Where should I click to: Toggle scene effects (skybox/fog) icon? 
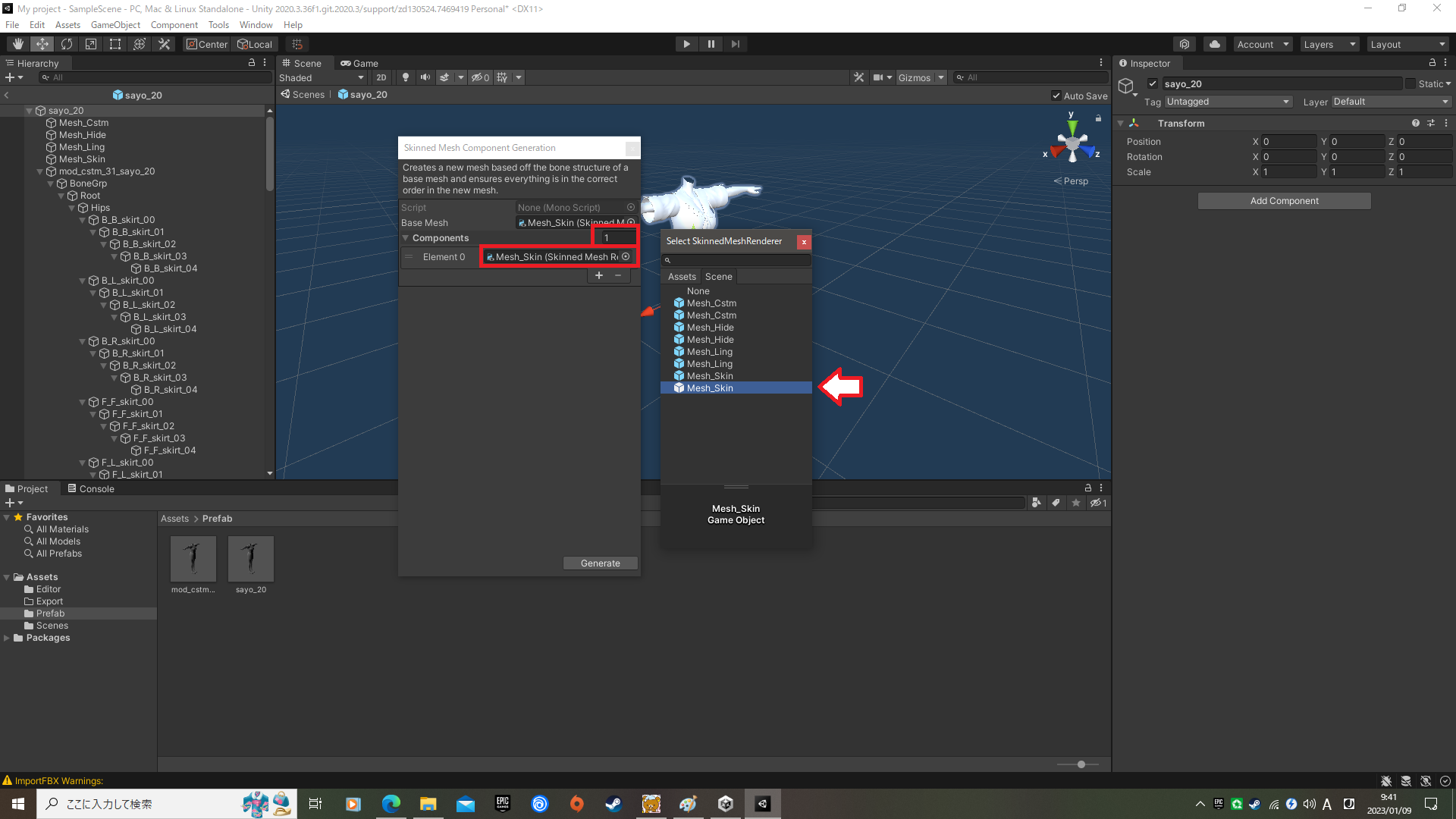coord(444,77)
